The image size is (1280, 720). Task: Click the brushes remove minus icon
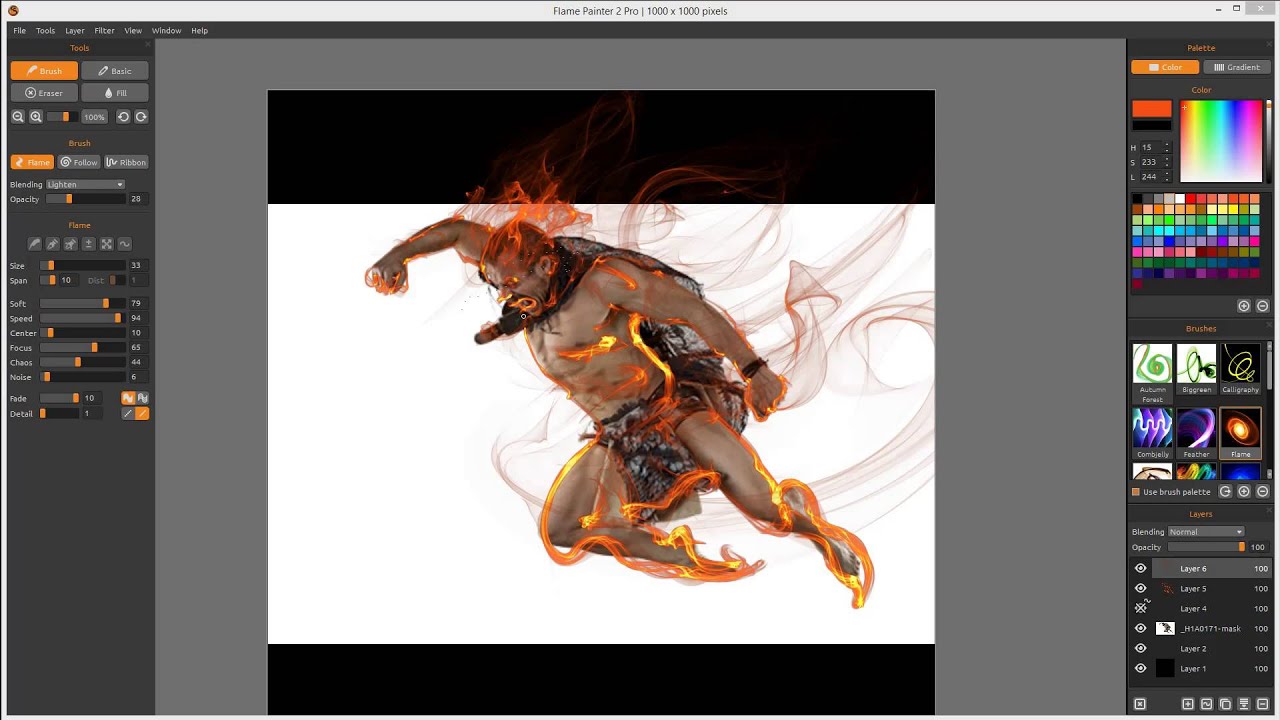coord(1262,492)
